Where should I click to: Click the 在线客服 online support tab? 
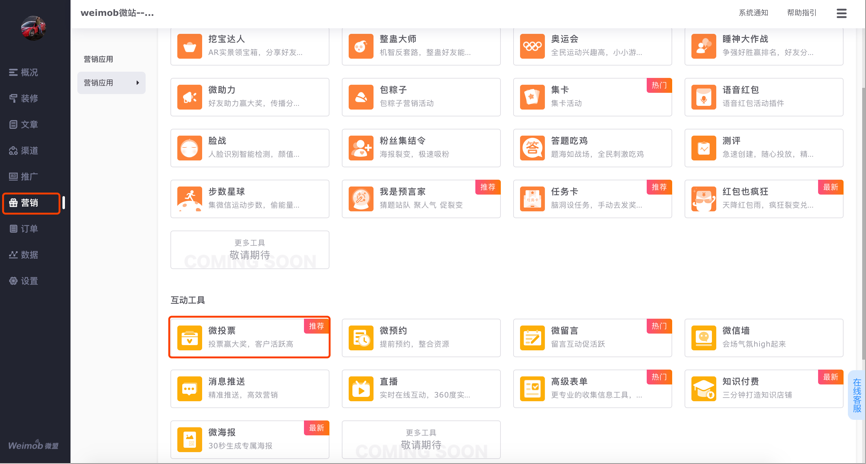coord(857,396)
